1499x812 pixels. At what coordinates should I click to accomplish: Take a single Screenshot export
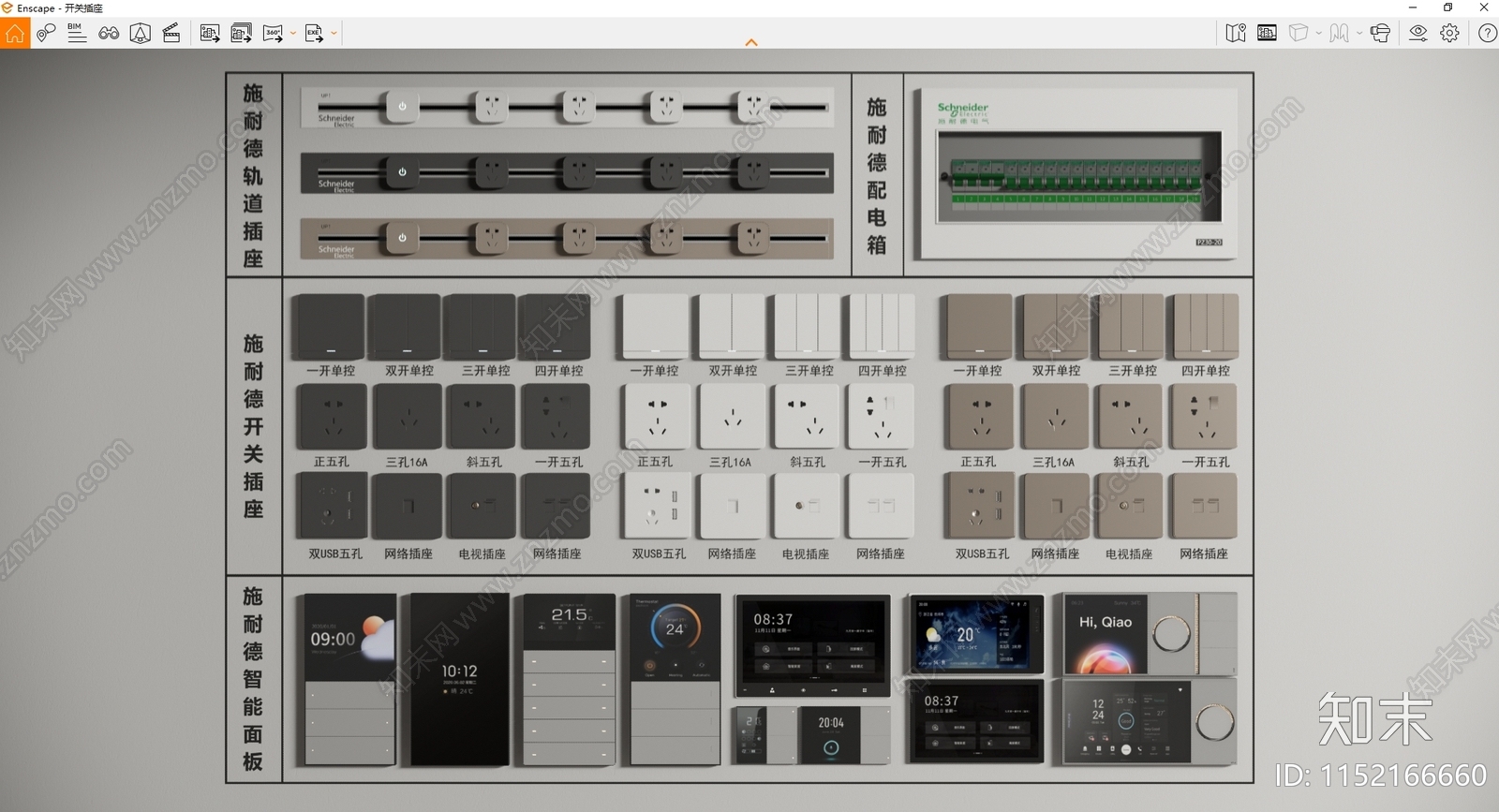(x=210, y=34)
